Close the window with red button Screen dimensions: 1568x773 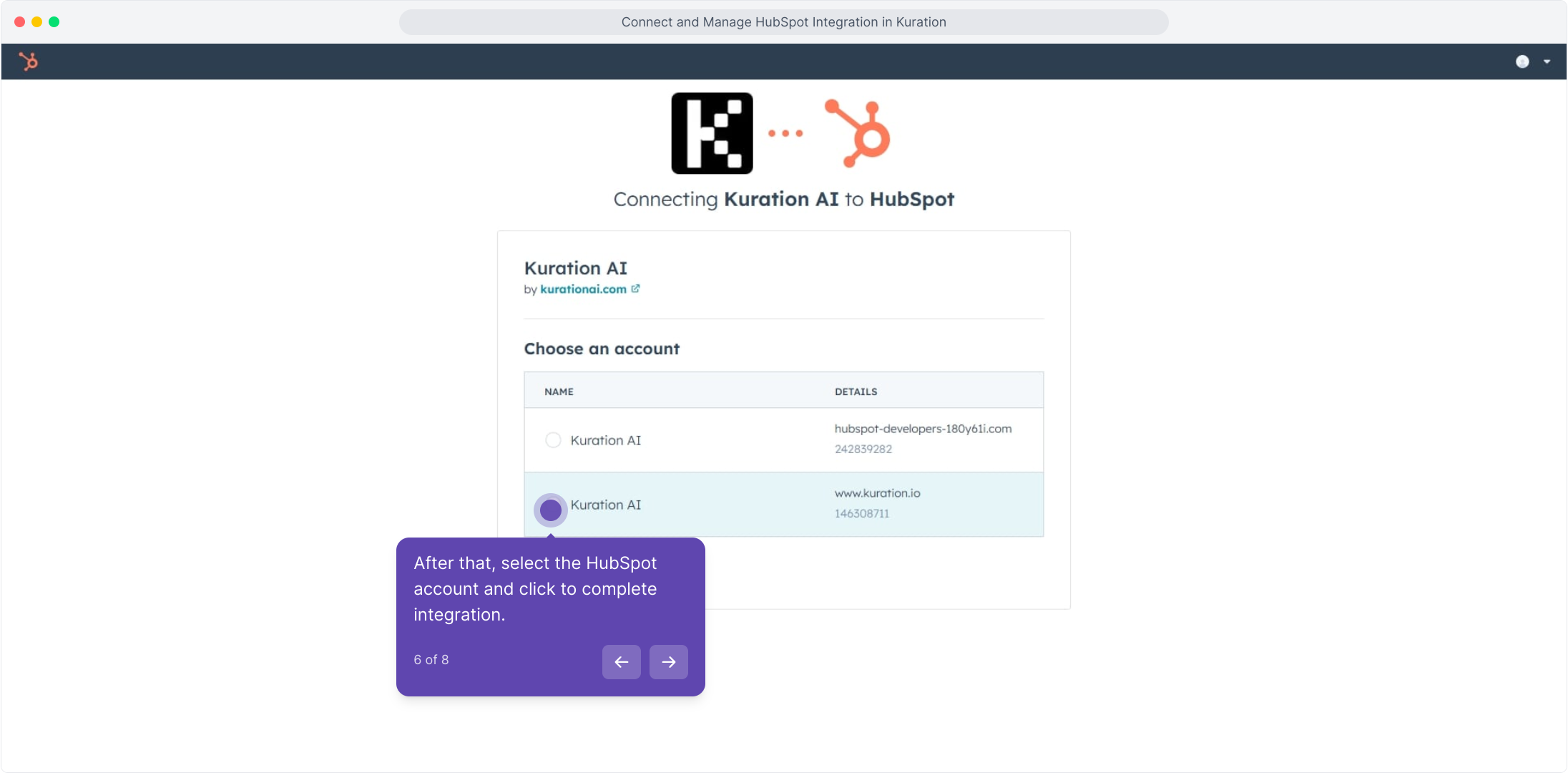coord(19,22)
